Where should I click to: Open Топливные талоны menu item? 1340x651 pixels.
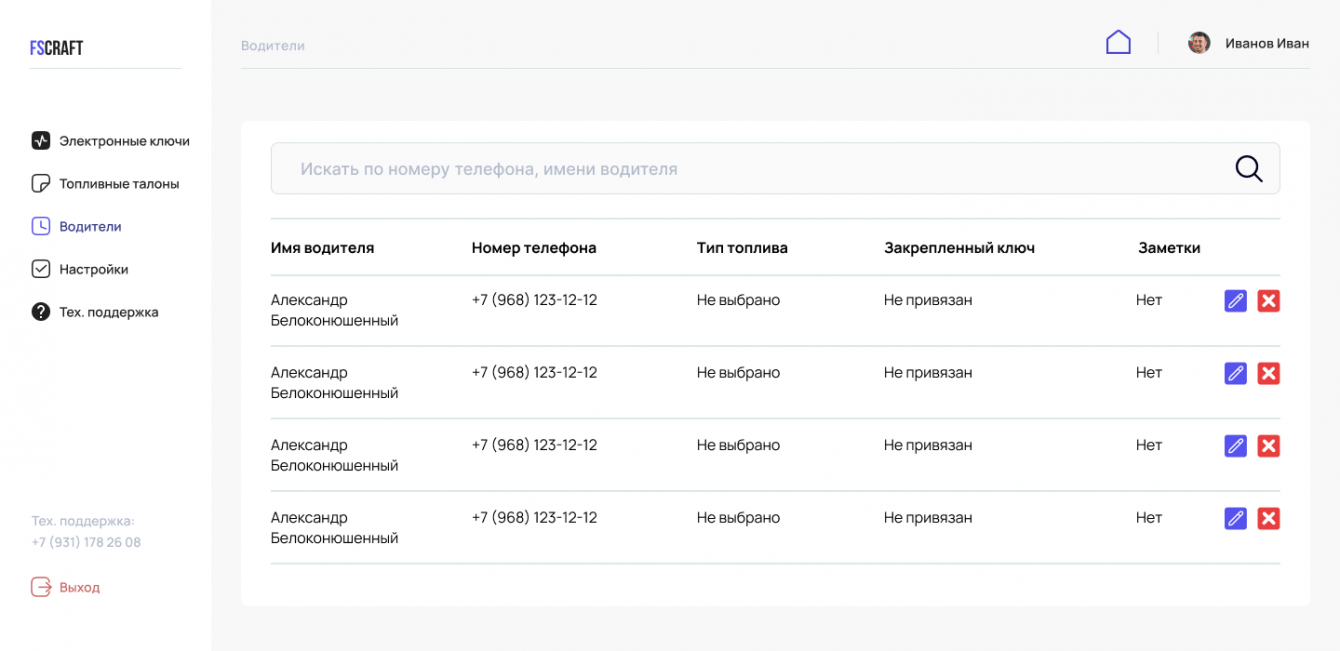tap(118, 184)
